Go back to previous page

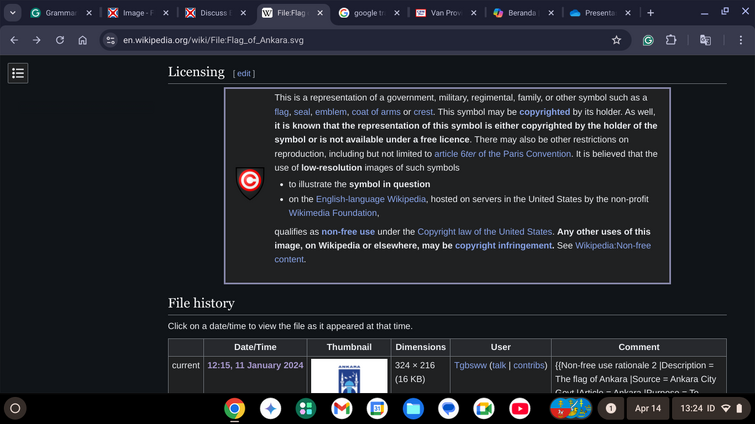(14, 40)
